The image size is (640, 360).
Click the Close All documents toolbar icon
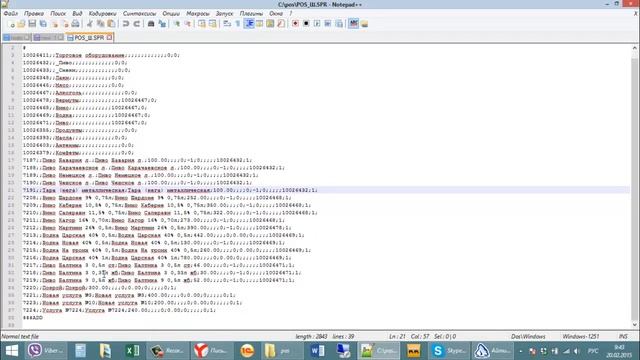point(64,24)
